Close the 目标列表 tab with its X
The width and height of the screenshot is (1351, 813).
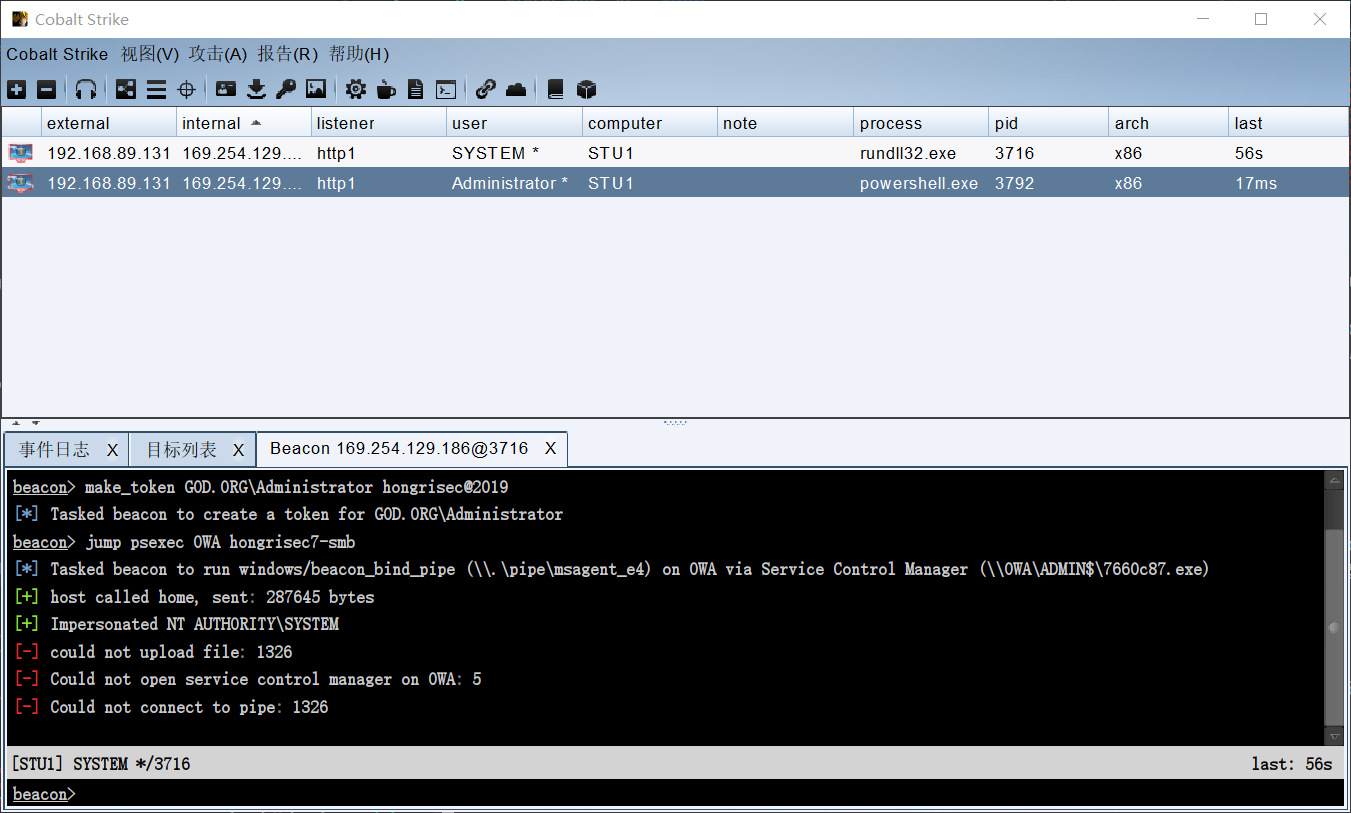point(238,450)
